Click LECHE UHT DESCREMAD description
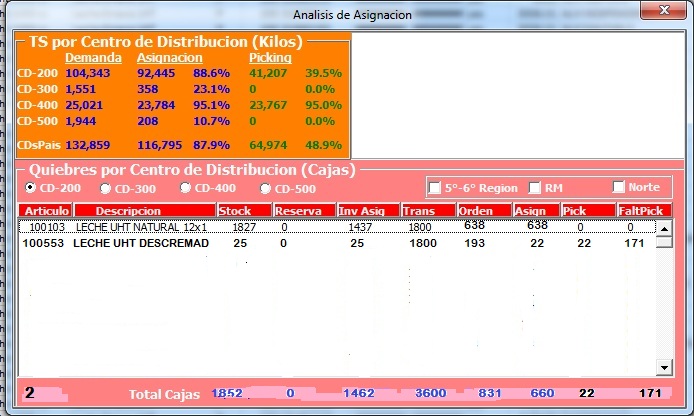 (x=141, y=243)
